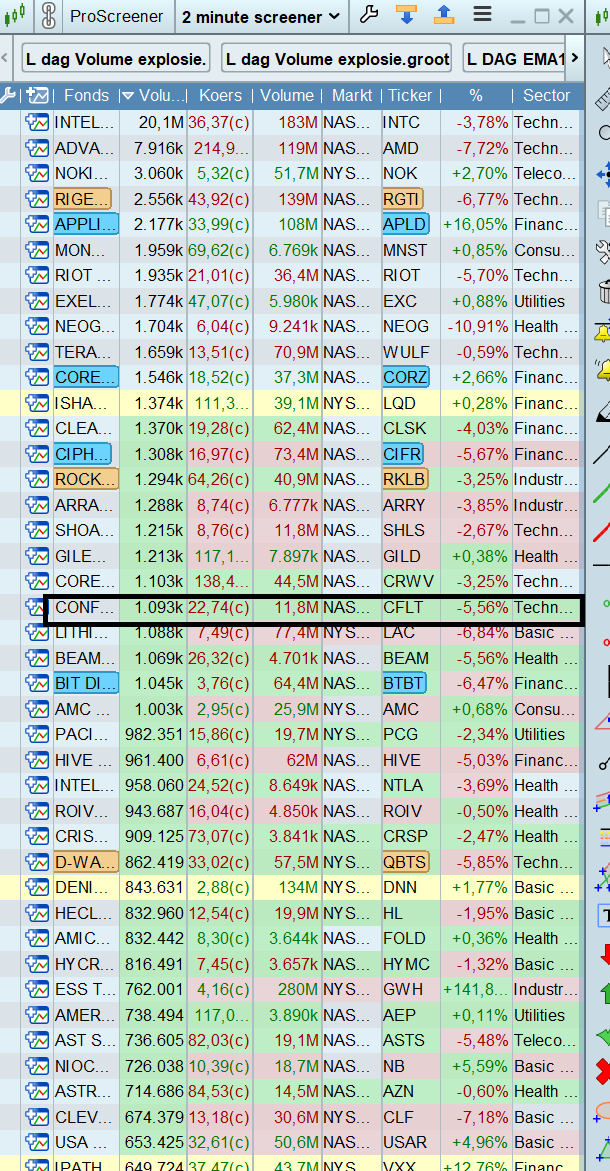
Task: Click the AZN ticker cell
Action: click(x=411, y=1091)
